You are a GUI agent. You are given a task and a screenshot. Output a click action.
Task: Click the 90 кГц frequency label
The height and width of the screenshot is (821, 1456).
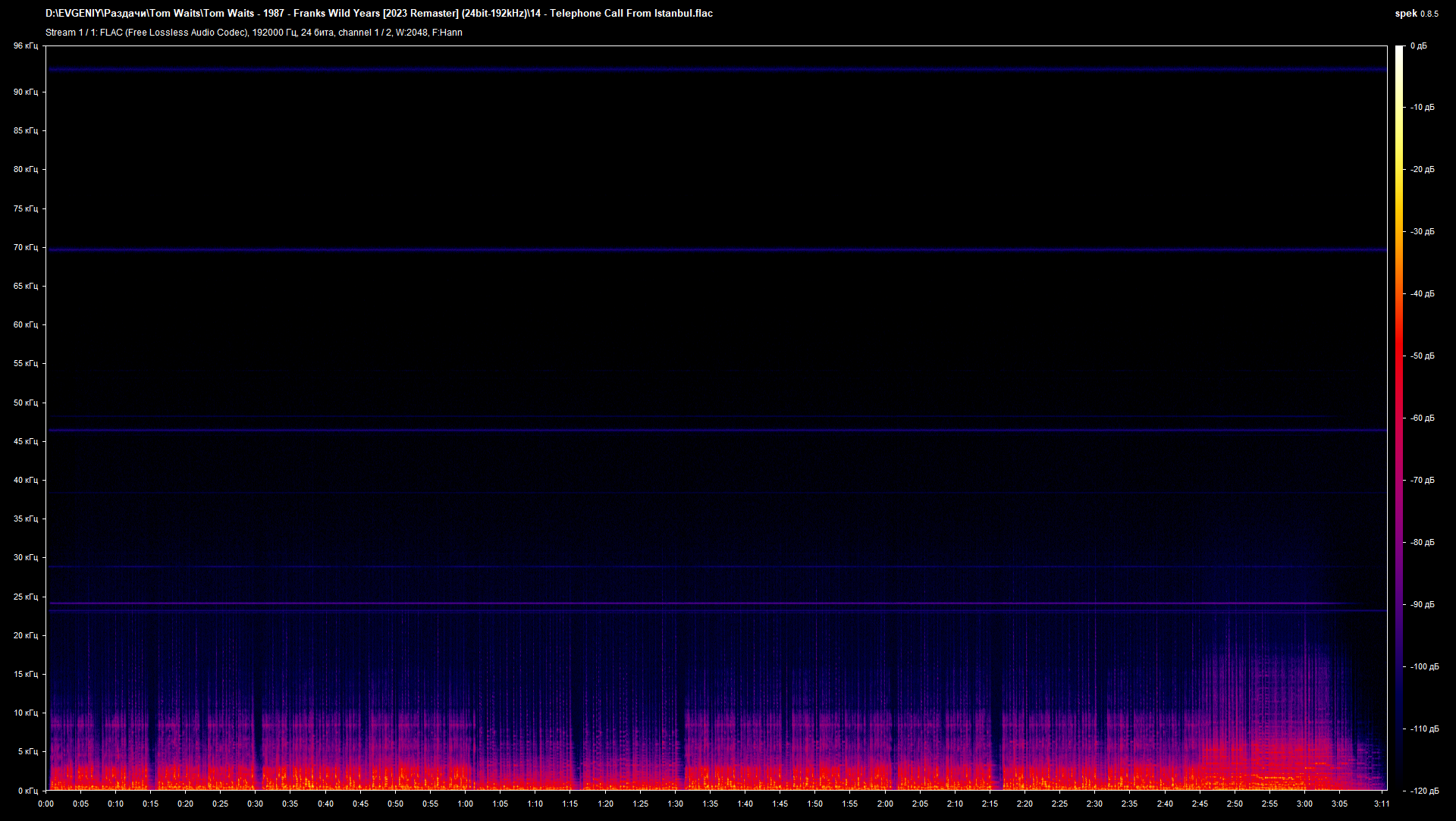click(x=26, y=92)
